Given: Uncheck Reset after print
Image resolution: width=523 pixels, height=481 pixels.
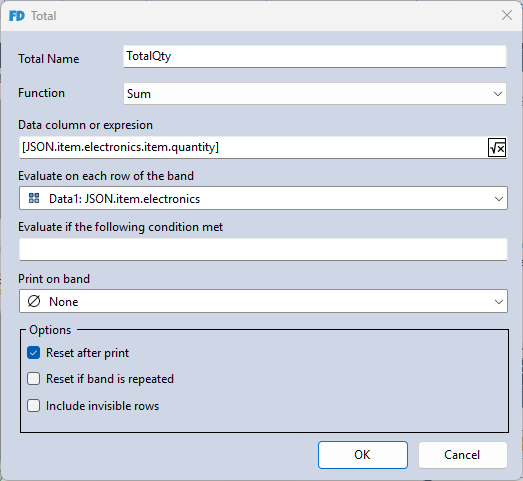Looking at the screenshot, I should tap(34, 353).
